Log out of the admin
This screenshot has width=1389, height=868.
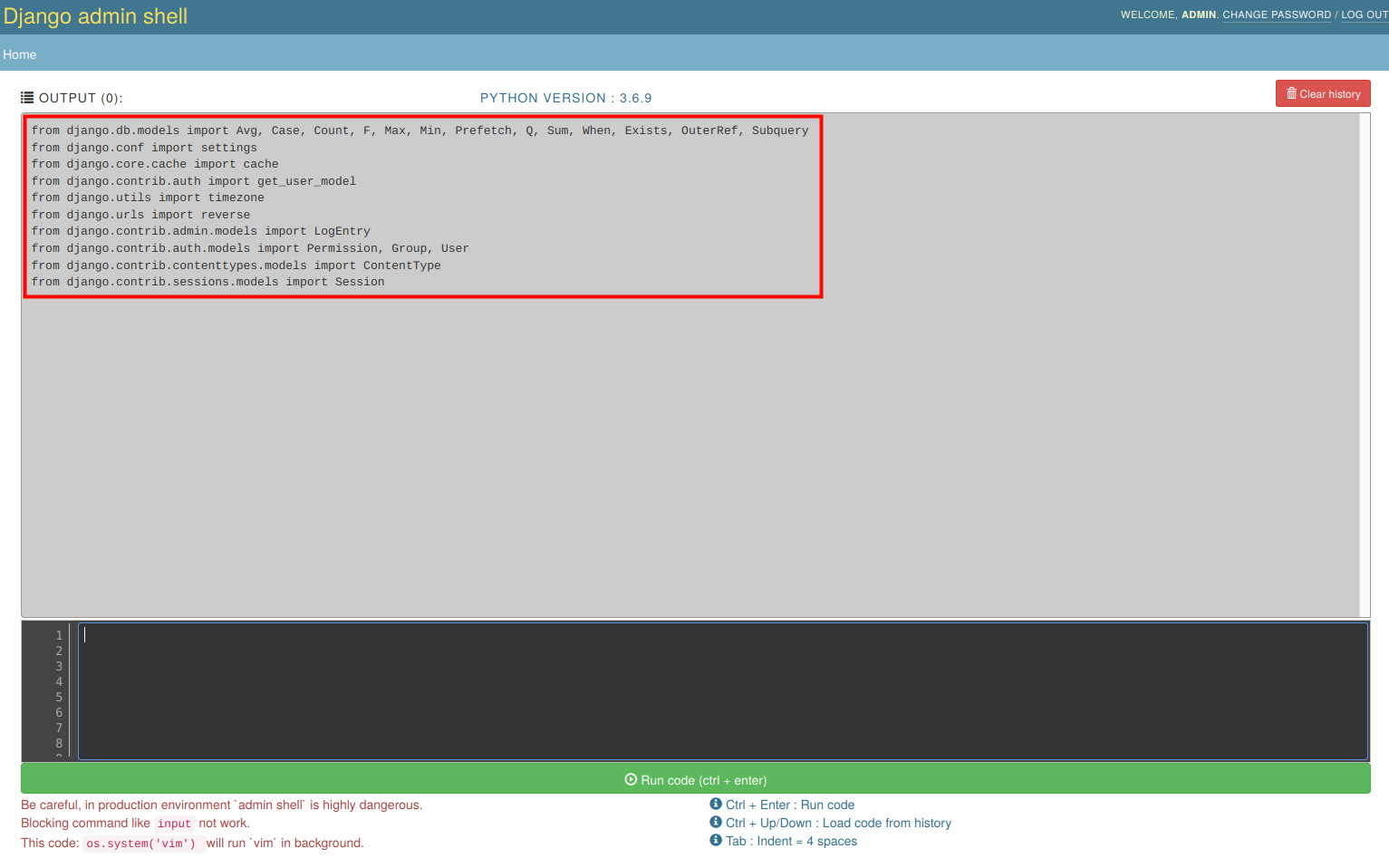click(x=1365, y=14)
